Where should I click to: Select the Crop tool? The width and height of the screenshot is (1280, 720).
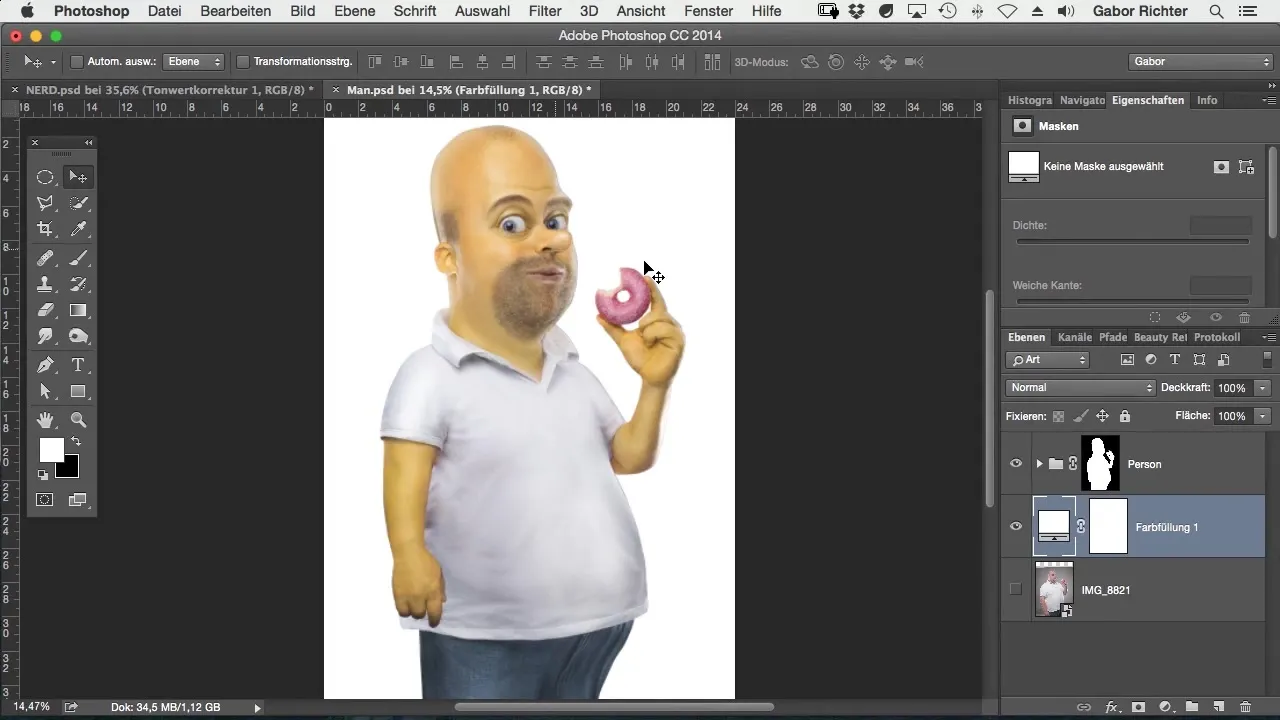click(45, 229)
